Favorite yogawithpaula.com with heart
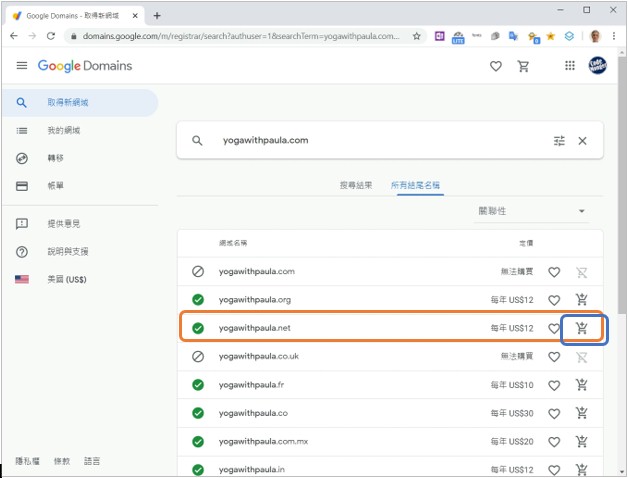The image size is (628, 478). click(554, 272)
